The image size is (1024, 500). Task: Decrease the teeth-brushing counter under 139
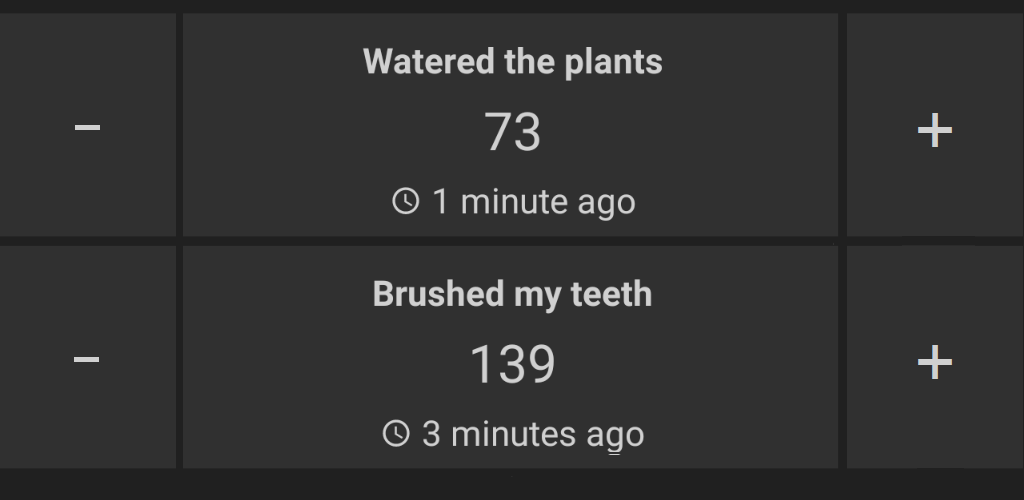click(x=87, y=359)
